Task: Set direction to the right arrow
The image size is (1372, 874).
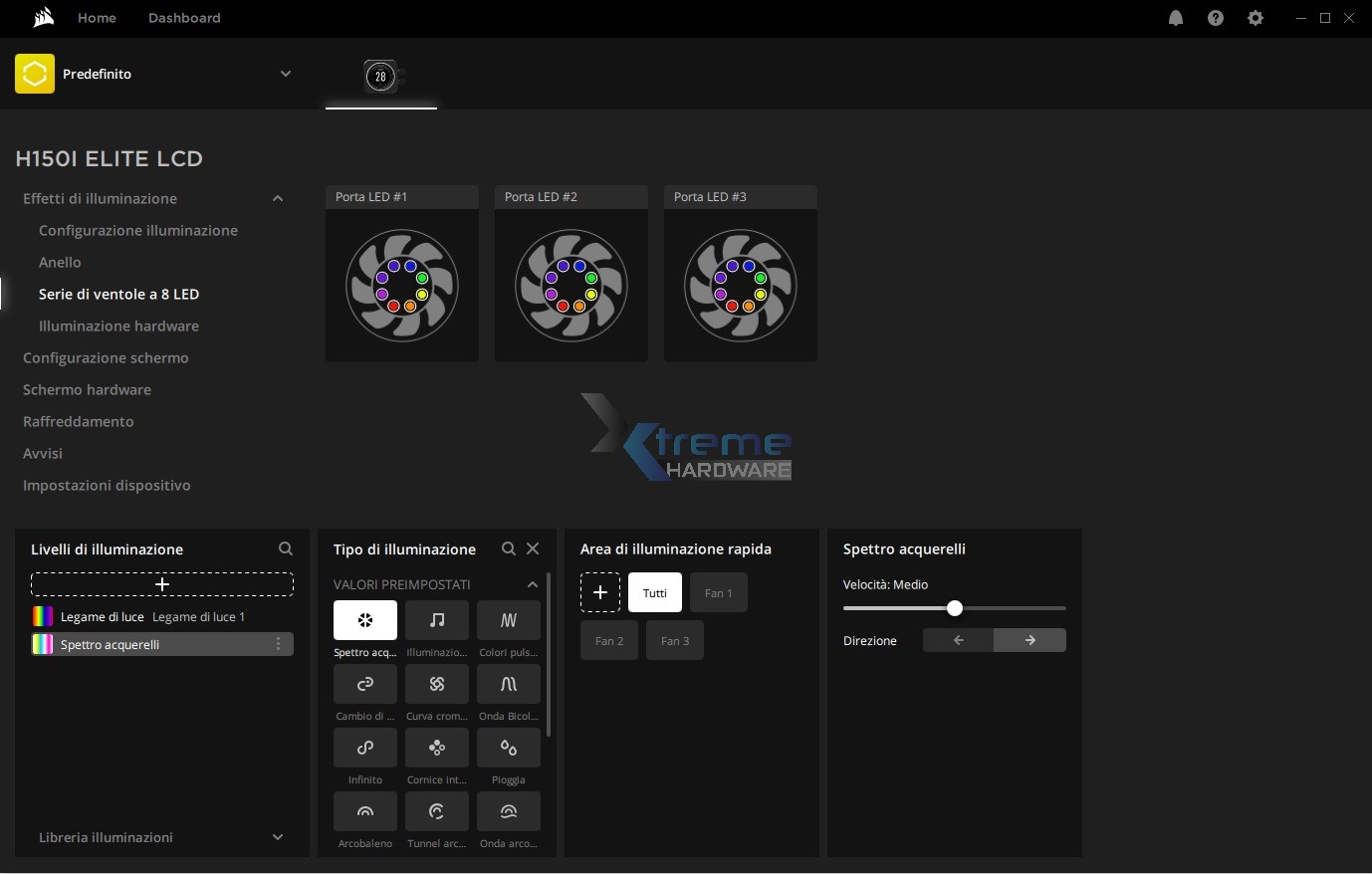Action: [1029, 640]
